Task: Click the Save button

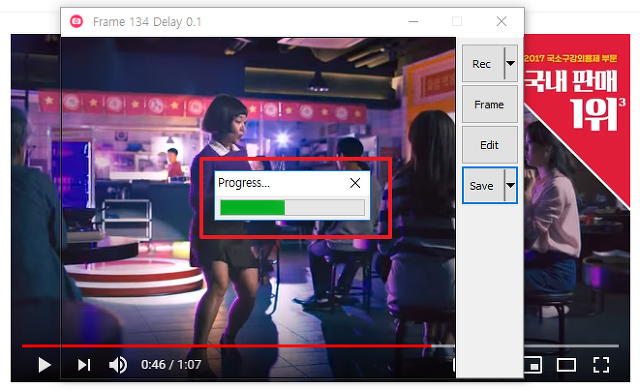Action: tap(483, 186)
